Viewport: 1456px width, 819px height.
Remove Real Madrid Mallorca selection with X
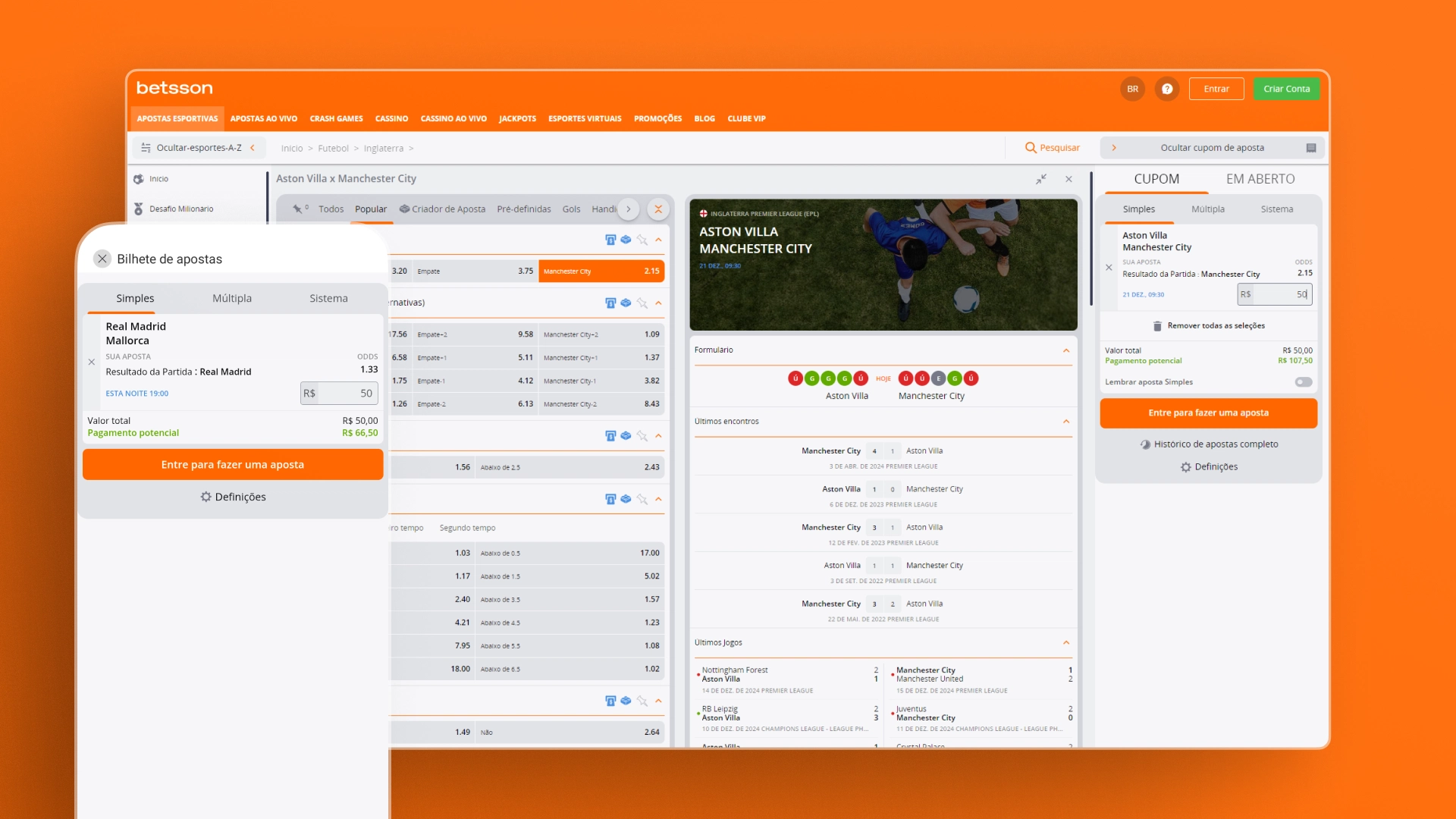[x=92, y=362]
